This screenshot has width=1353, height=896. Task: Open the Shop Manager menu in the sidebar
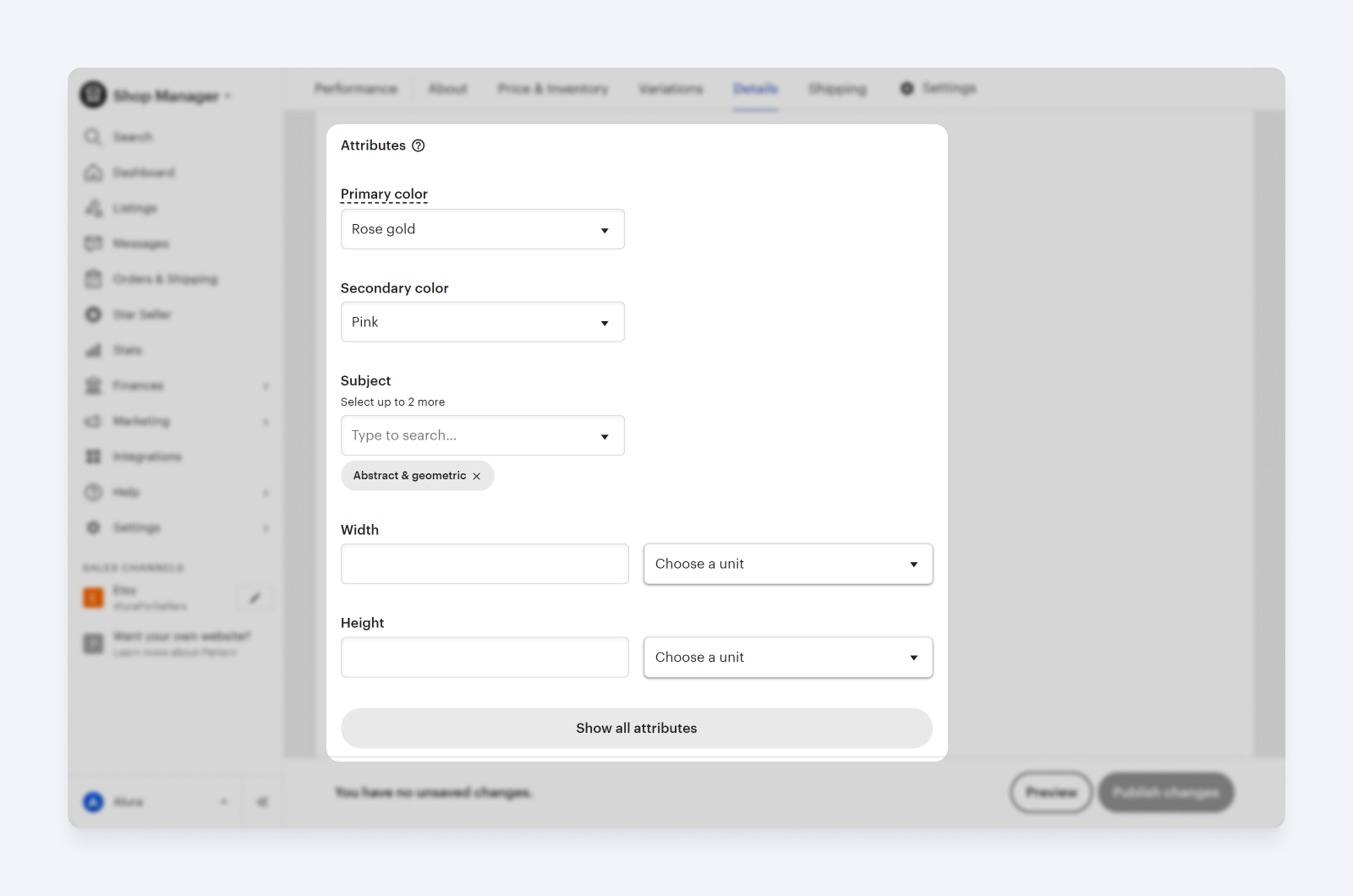(x=172, y=96)
